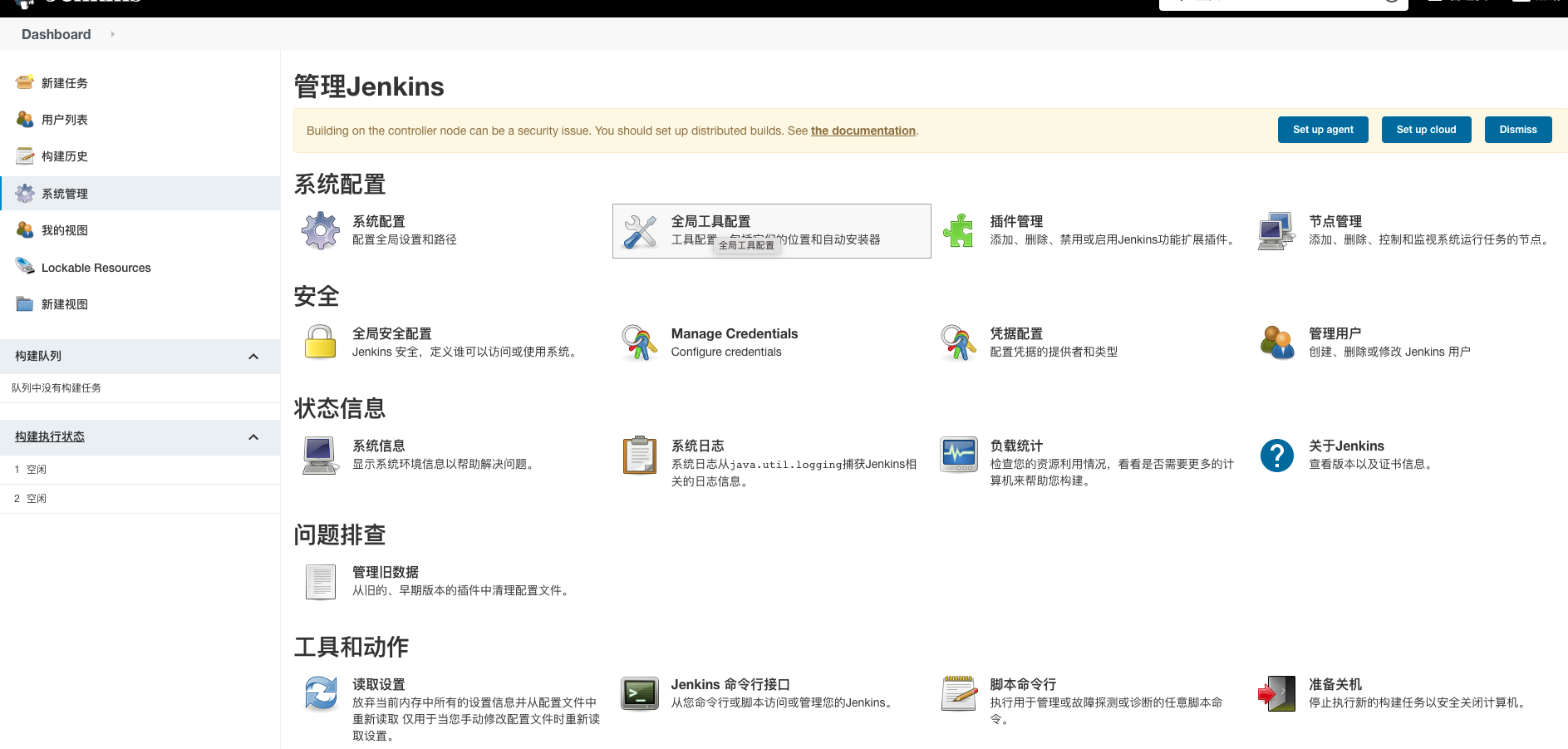Screen dimensions: 1568x749
Task: Open the documentation link
Action: [x=863, y=131]
